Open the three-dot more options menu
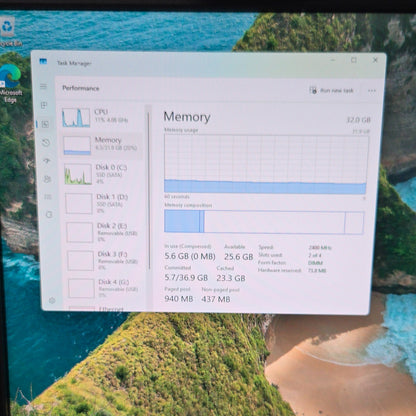Screen dimensions: 416x416 tap(372, 91)
